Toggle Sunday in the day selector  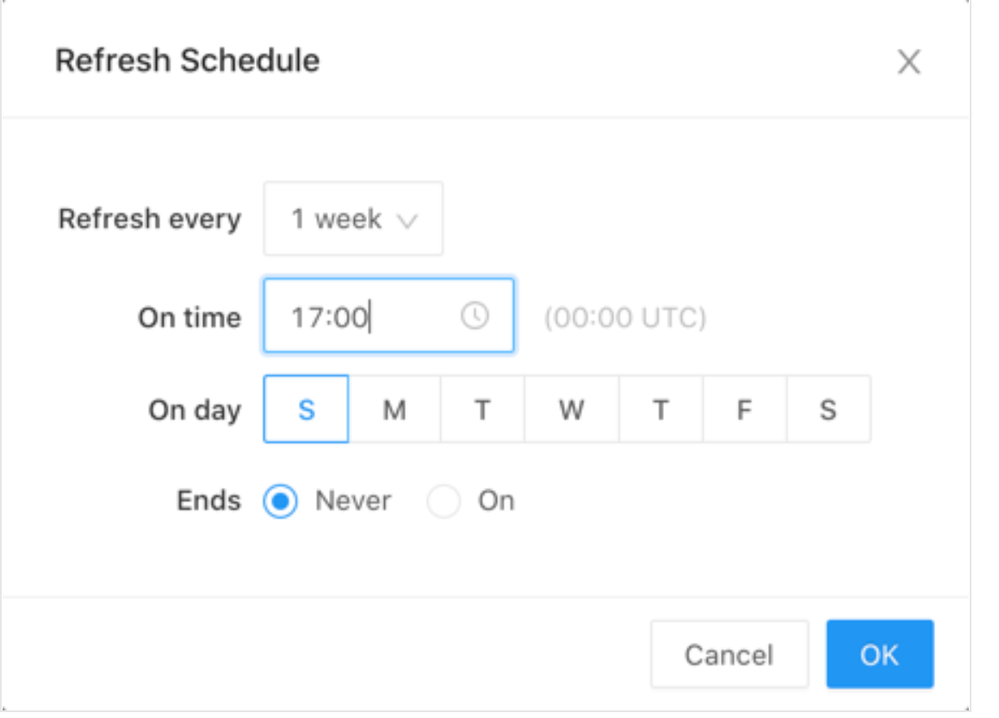click(x=306, y=409)
